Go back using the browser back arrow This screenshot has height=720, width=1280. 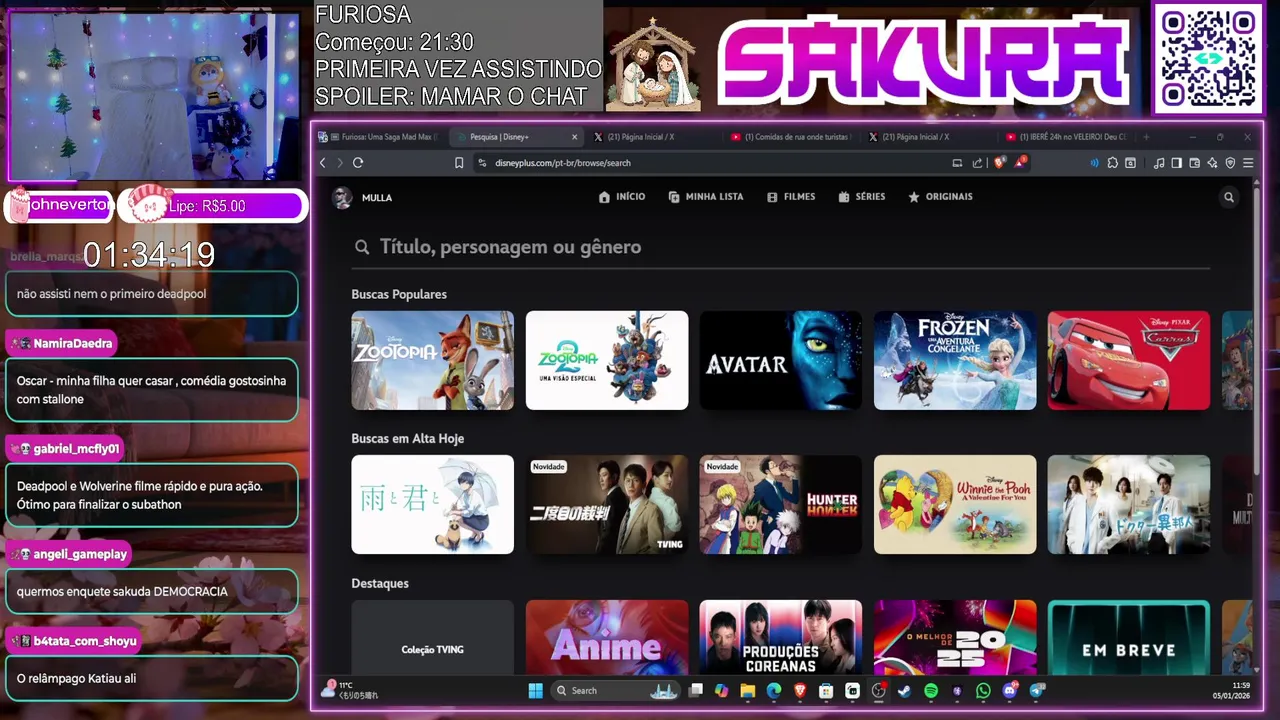pos(322,163)
